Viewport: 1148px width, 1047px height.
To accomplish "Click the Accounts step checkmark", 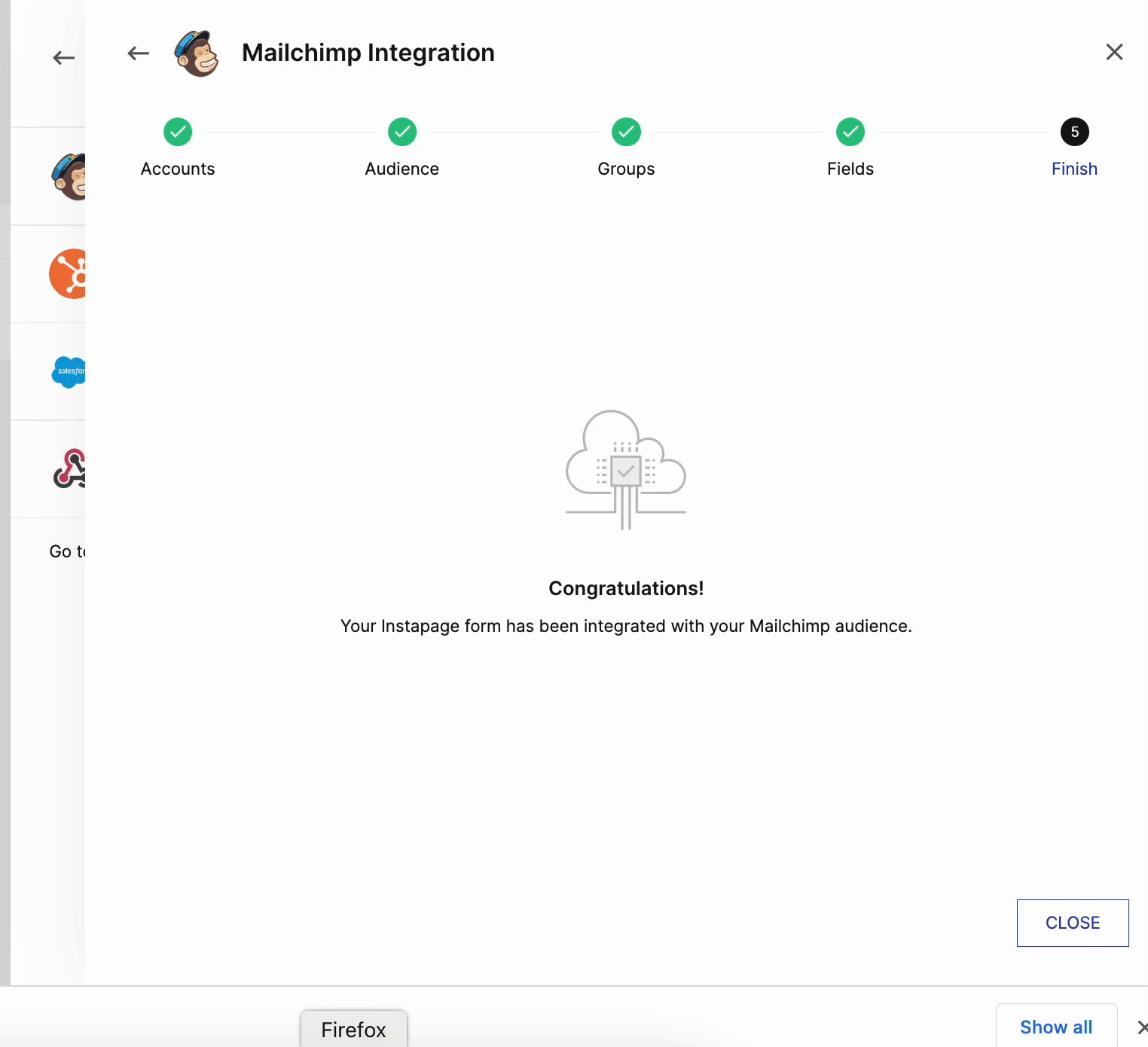I will click(x=178, y=132).
